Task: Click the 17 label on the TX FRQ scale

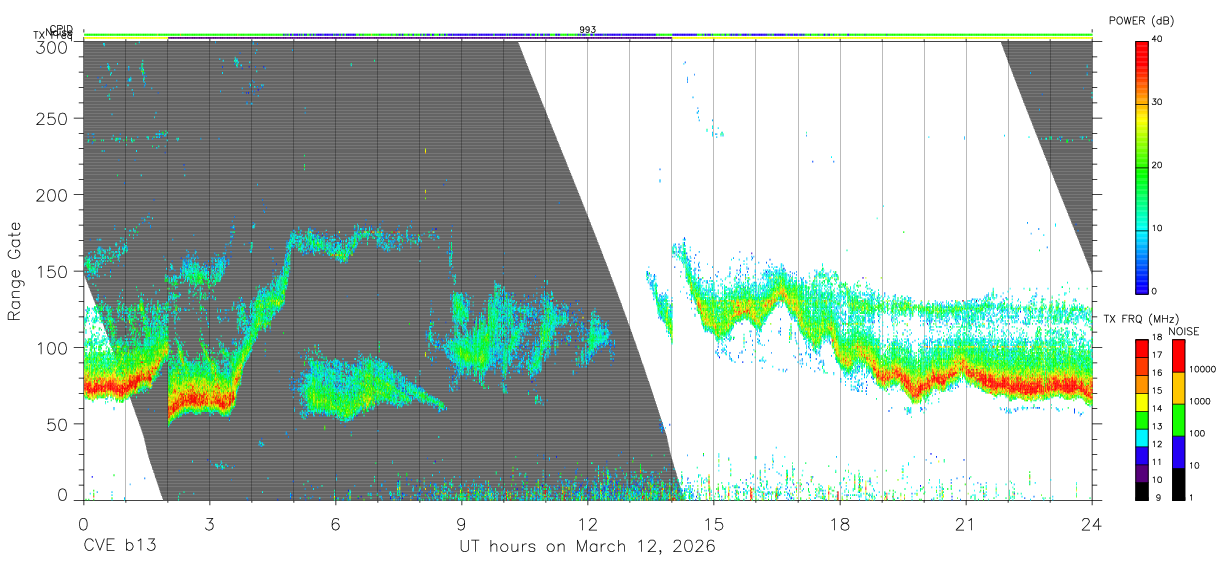Action: [x=1156, y=355]
